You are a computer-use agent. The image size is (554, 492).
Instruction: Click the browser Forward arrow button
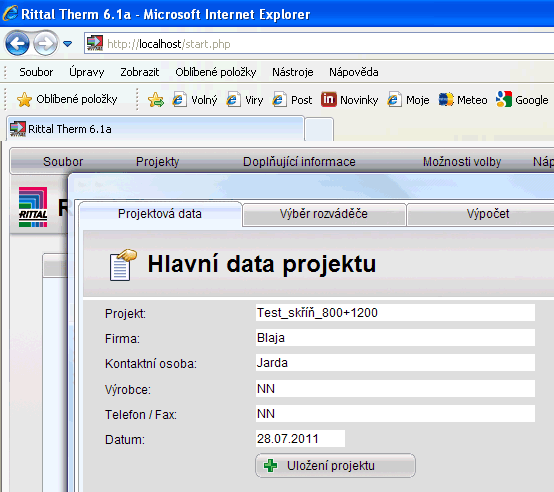(45, 44)
